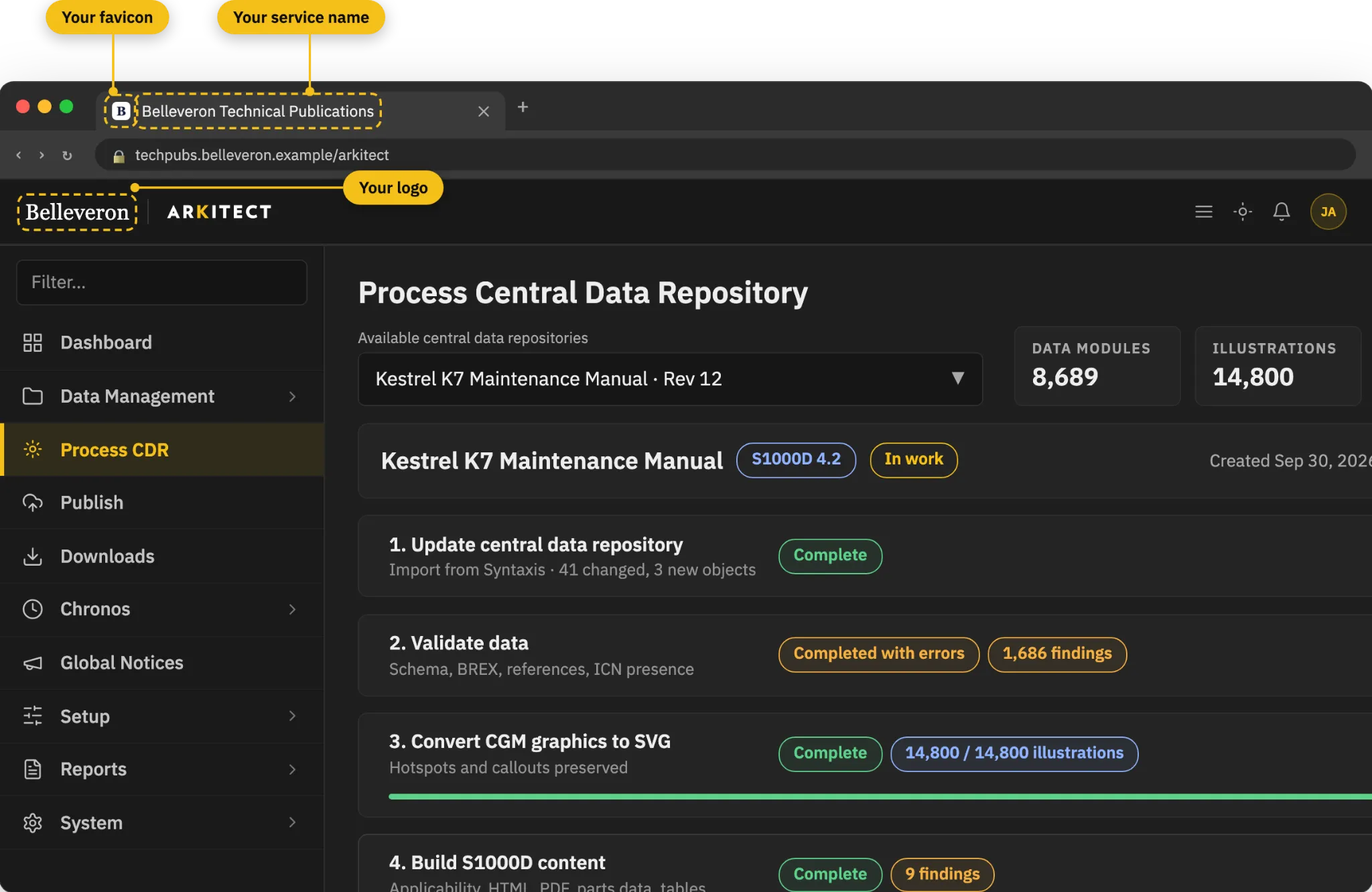Open notifications bell icon
This screenshot has width=1372, height=892.
[x=1281, y=212]
